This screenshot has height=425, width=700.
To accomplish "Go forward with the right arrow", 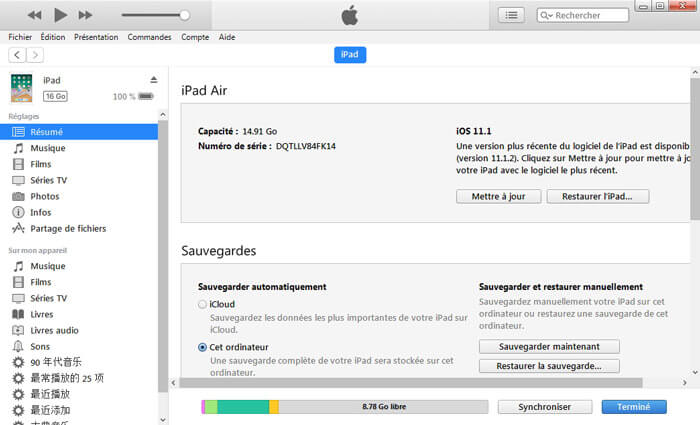I will coord(35,55).
